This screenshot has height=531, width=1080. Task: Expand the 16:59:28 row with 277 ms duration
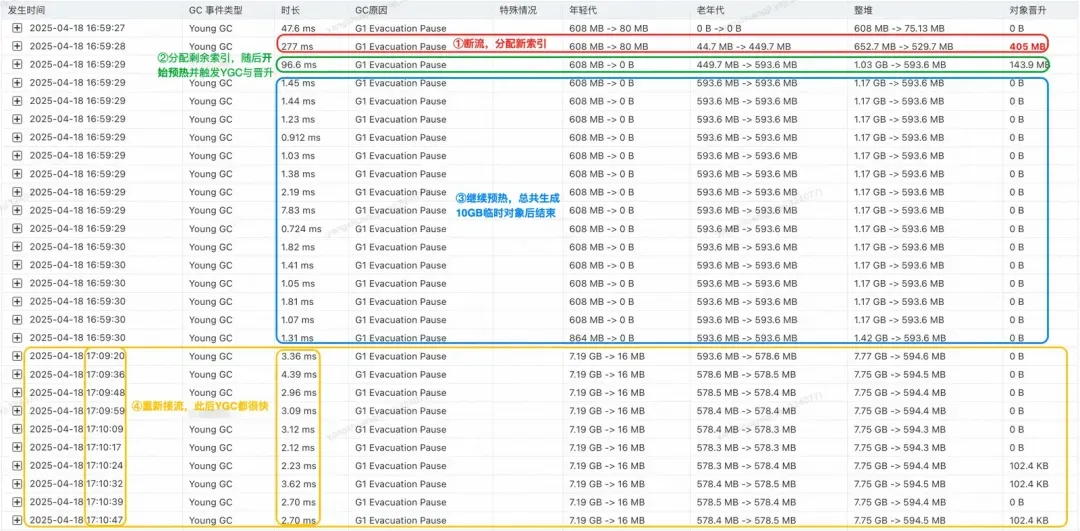[17, 47]
